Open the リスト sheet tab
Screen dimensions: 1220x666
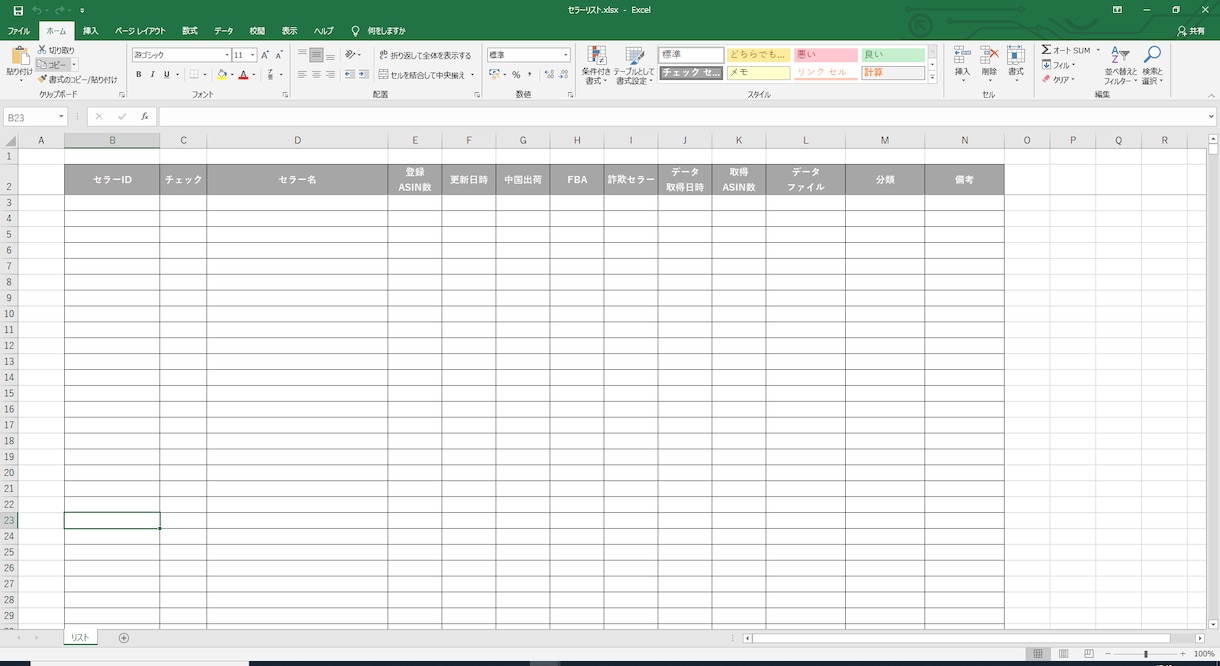[80, 638]
